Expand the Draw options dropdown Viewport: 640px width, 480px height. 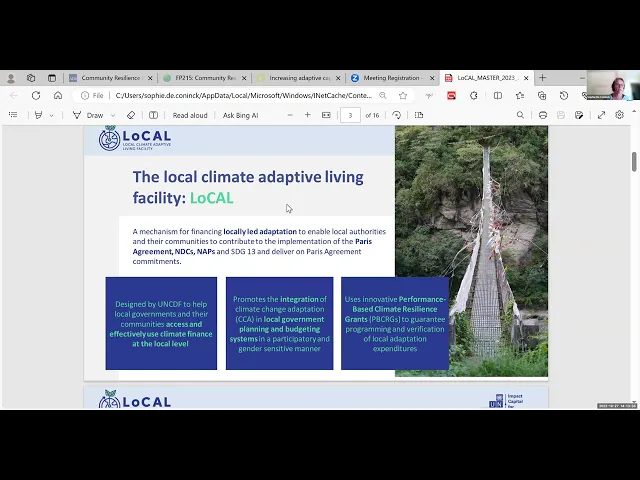pos(113,116)
